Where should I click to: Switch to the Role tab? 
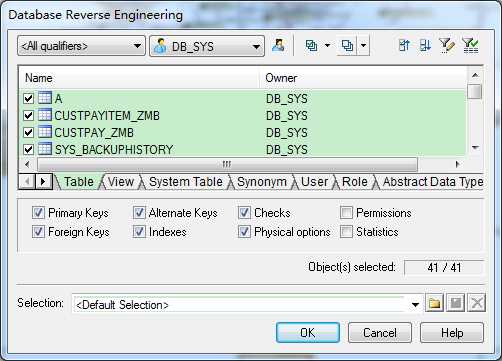coord(355,182)
